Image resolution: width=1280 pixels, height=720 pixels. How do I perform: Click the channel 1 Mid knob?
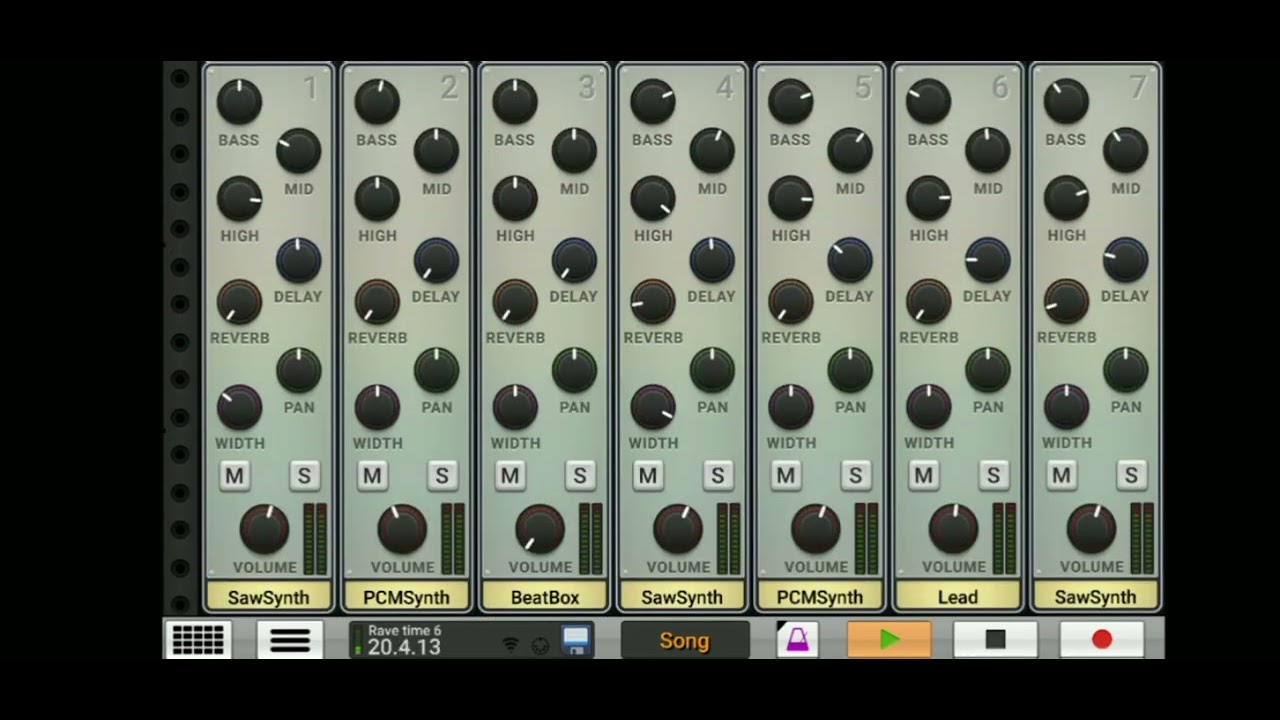(x=298, y=151)
